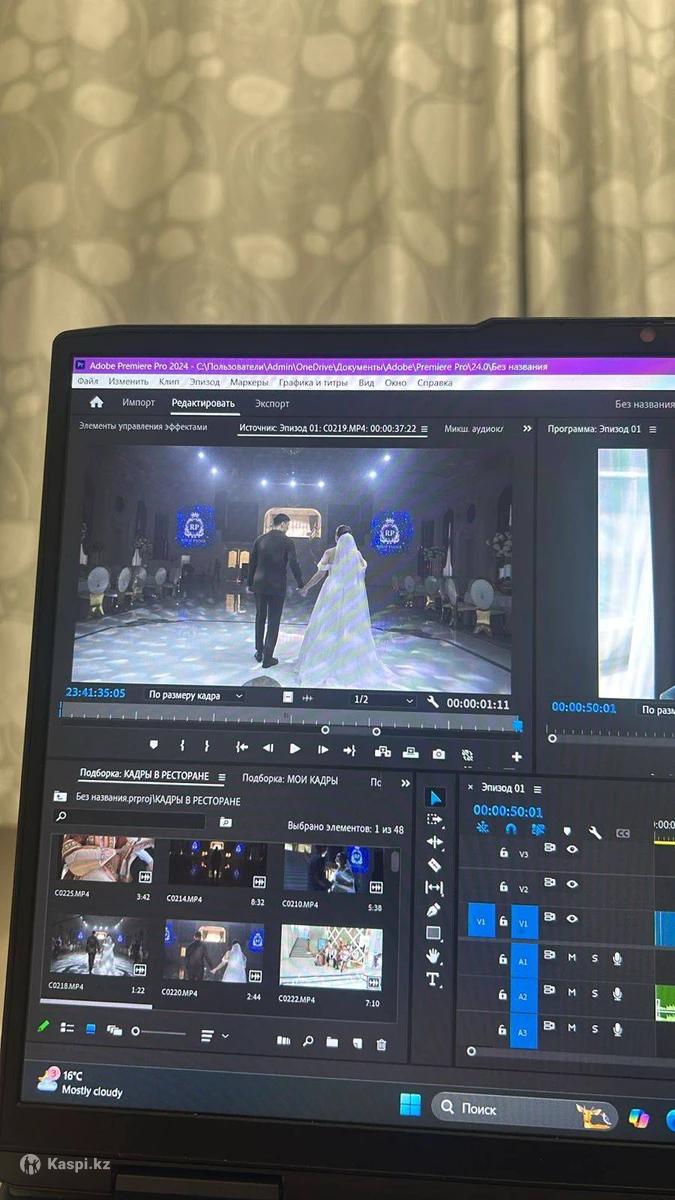Select the Ripple Edit tool
The image size is (675, 1200).
(x=434, y=842)
